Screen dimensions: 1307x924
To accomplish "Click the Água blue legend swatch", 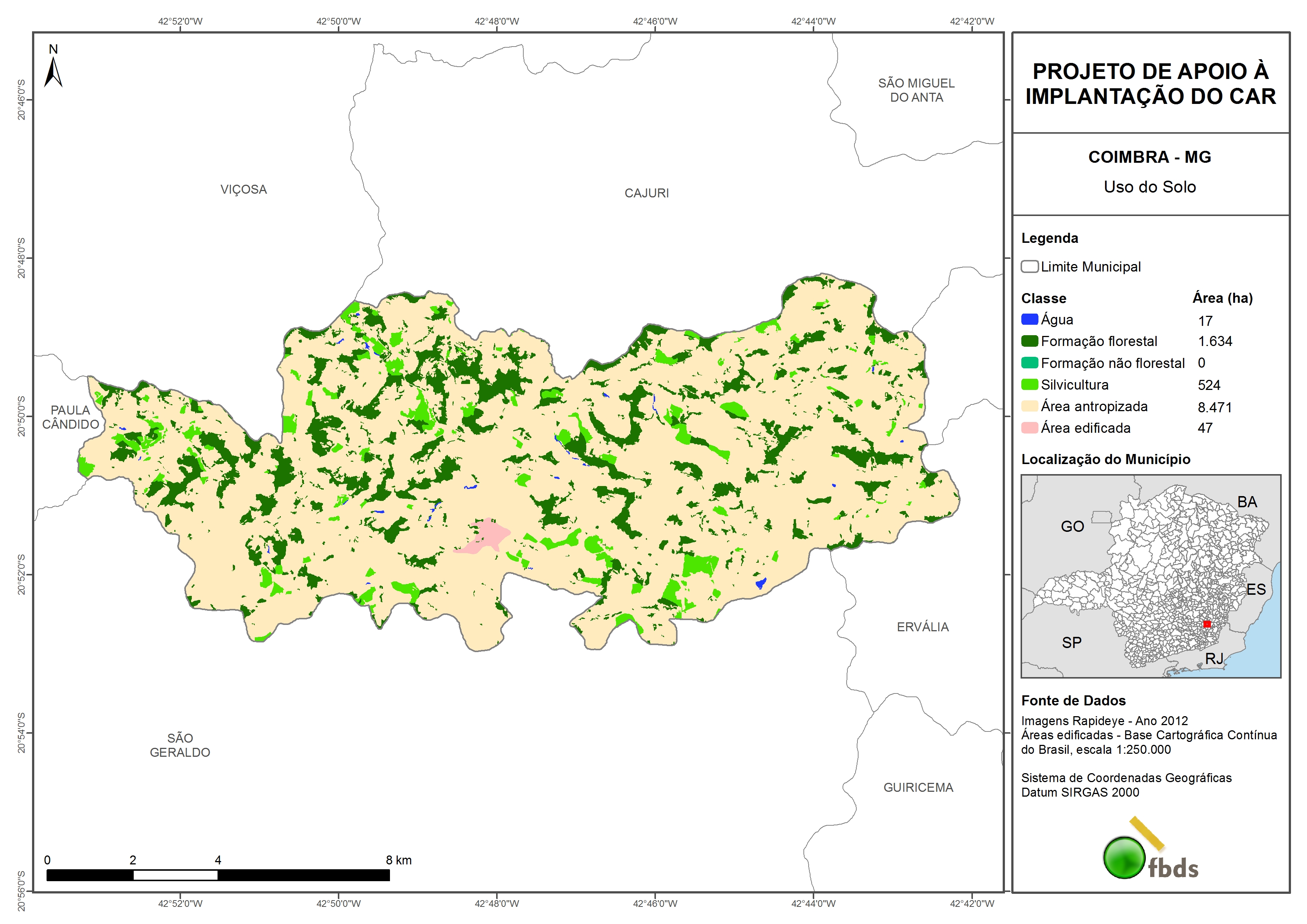I will click(1029, 320).
